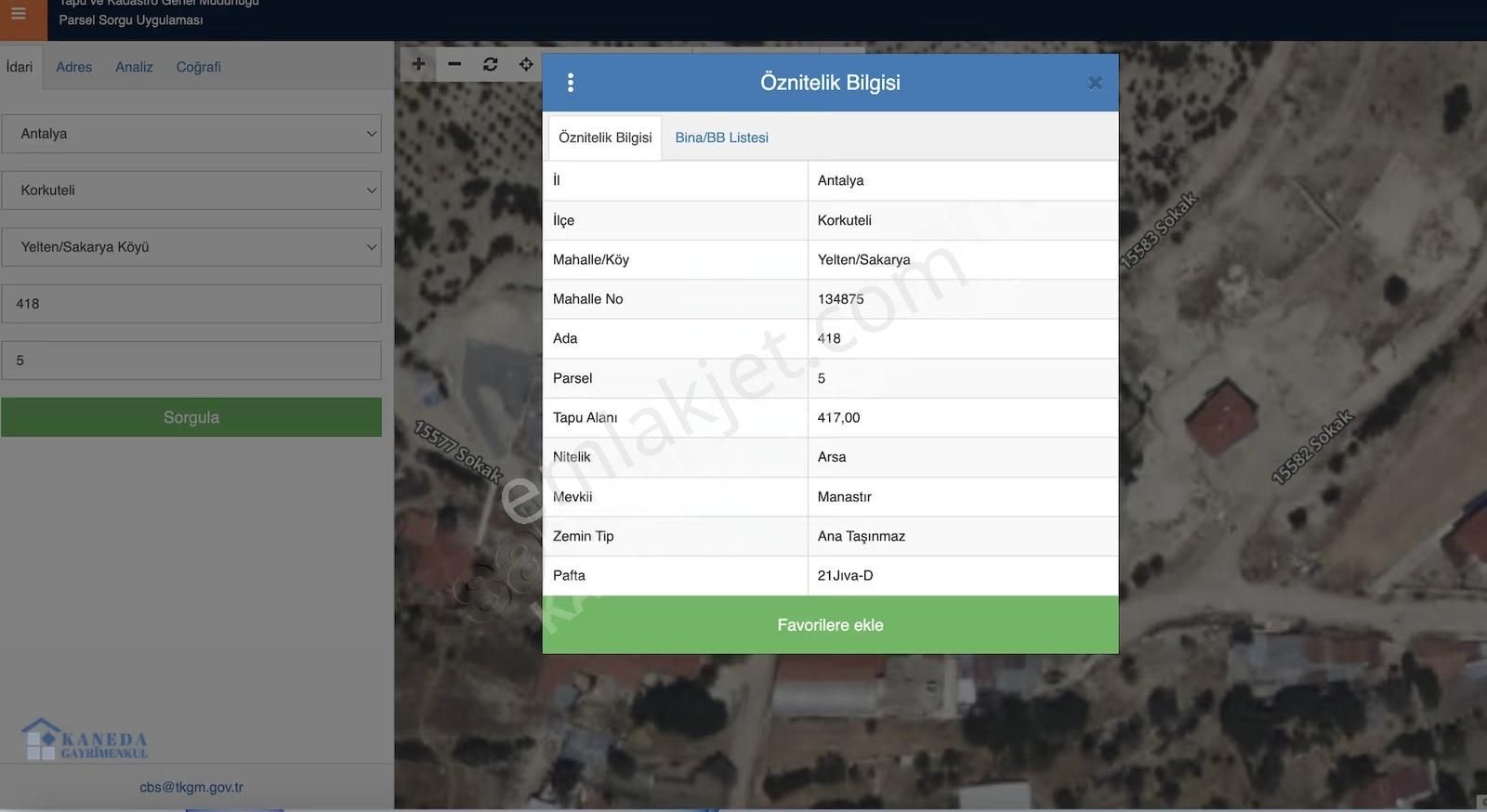Viewport: 1487px width, 812px height.
Task: Switch to the Adres tab
Action: tap(73, 67)
